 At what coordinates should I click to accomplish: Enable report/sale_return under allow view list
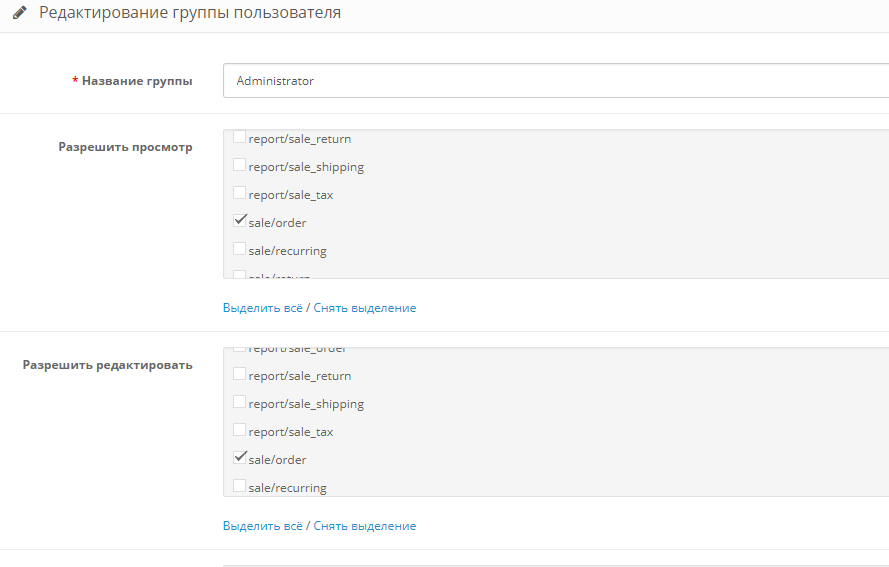(x=240, y=138)
